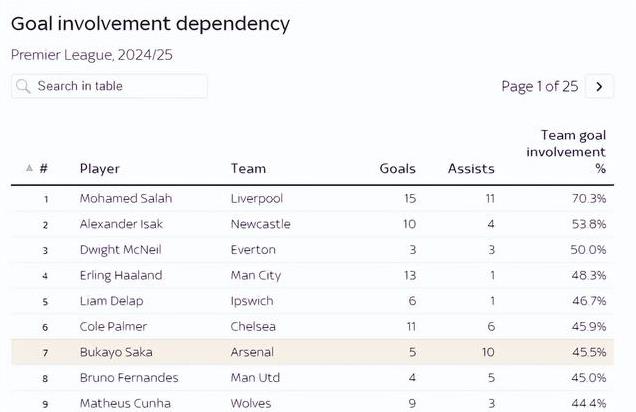Sort table by Player column header
This screenshot has height=412, width=636.
pos(99,169)
